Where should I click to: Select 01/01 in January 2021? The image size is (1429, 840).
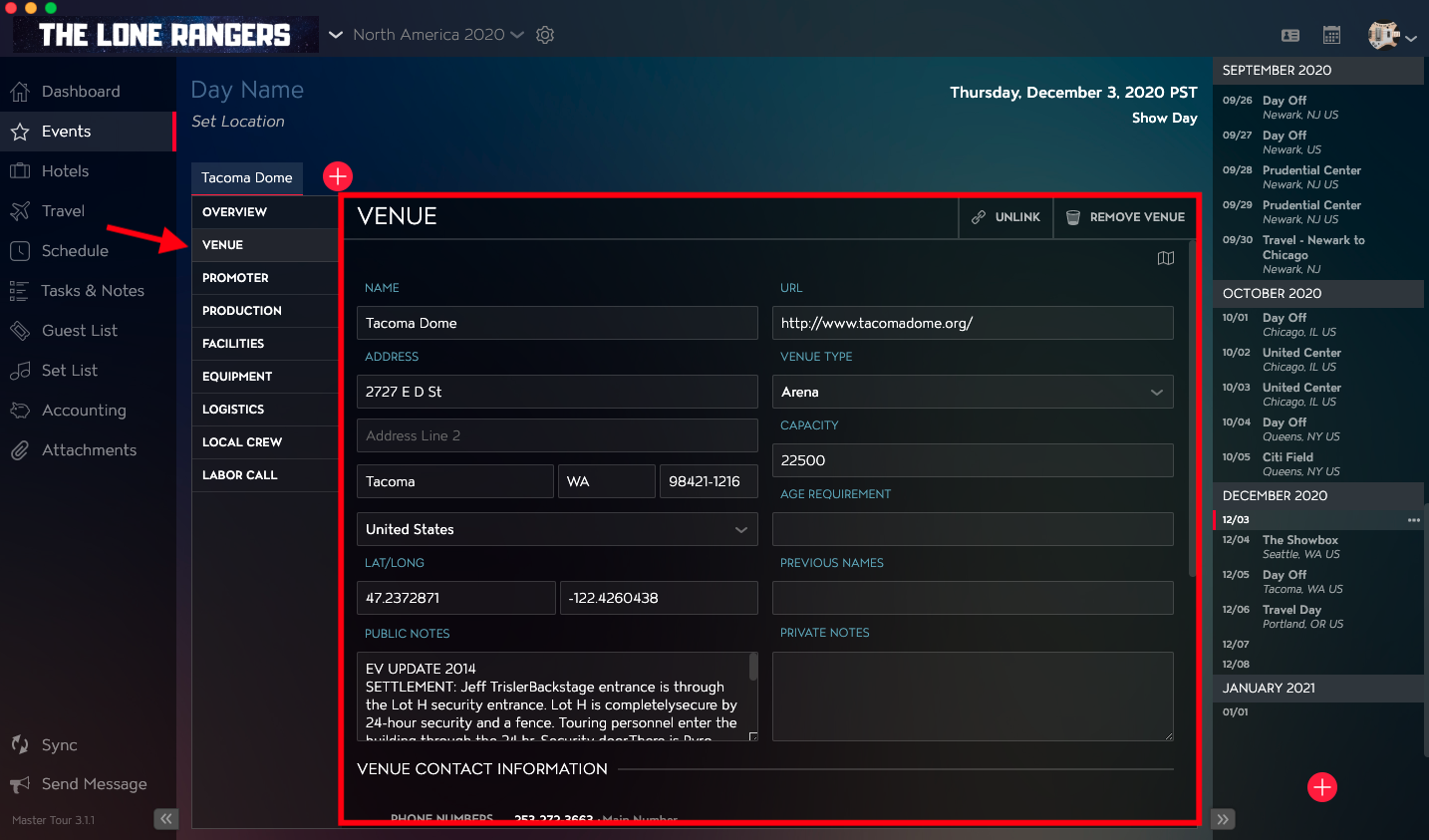click(x=1318, y=712)
